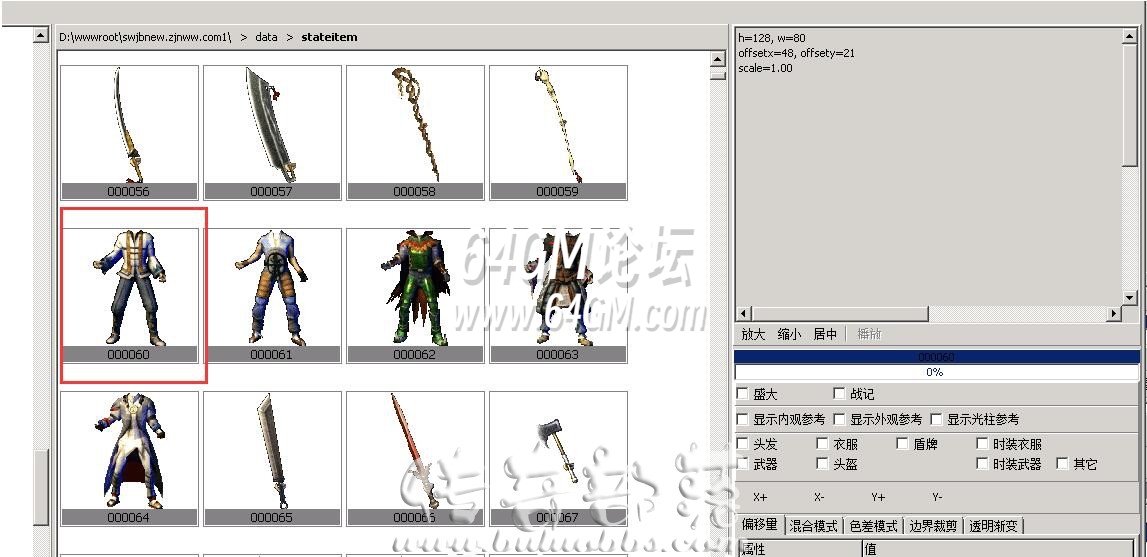
Task: Check the 时装武器 checkbox
Action: [x=982, y=463]
